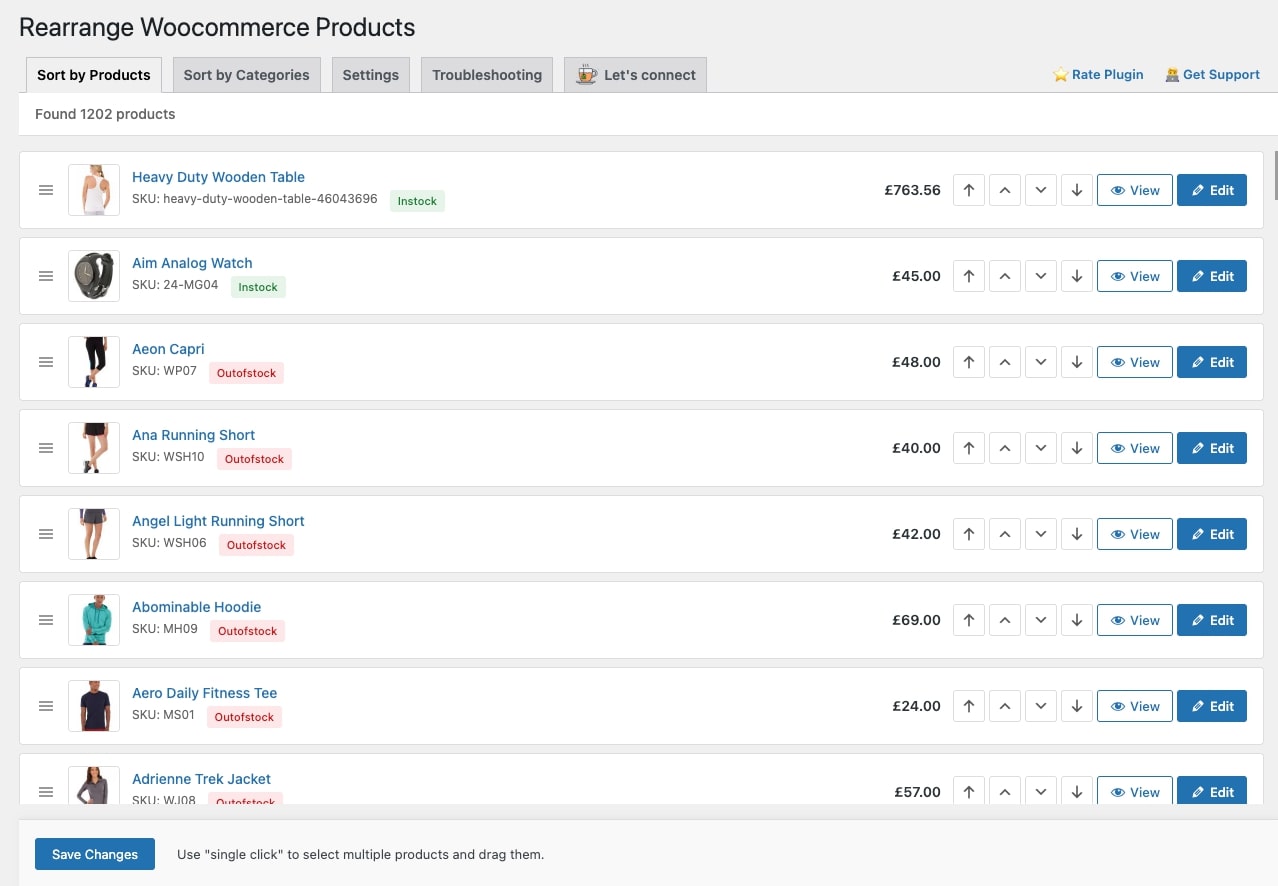Click the Outofstock badge on Ana Running Short

tap(254, 459)
